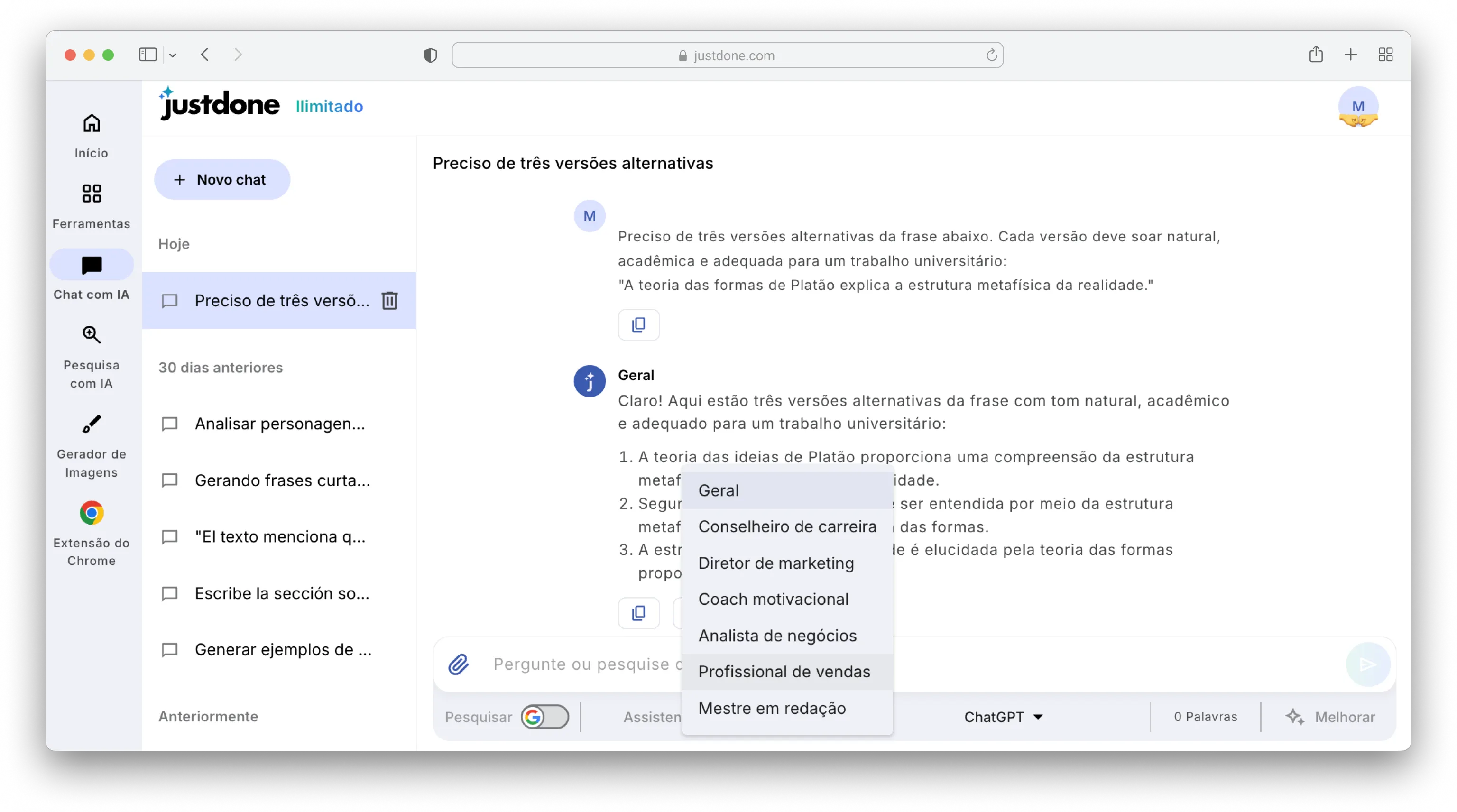
Task: Open Pesquisa com IA search icon
Action: 91,335
